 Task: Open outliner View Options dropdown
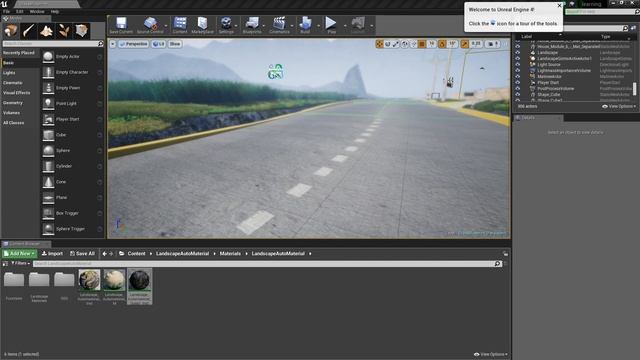(x=619, y=107)
